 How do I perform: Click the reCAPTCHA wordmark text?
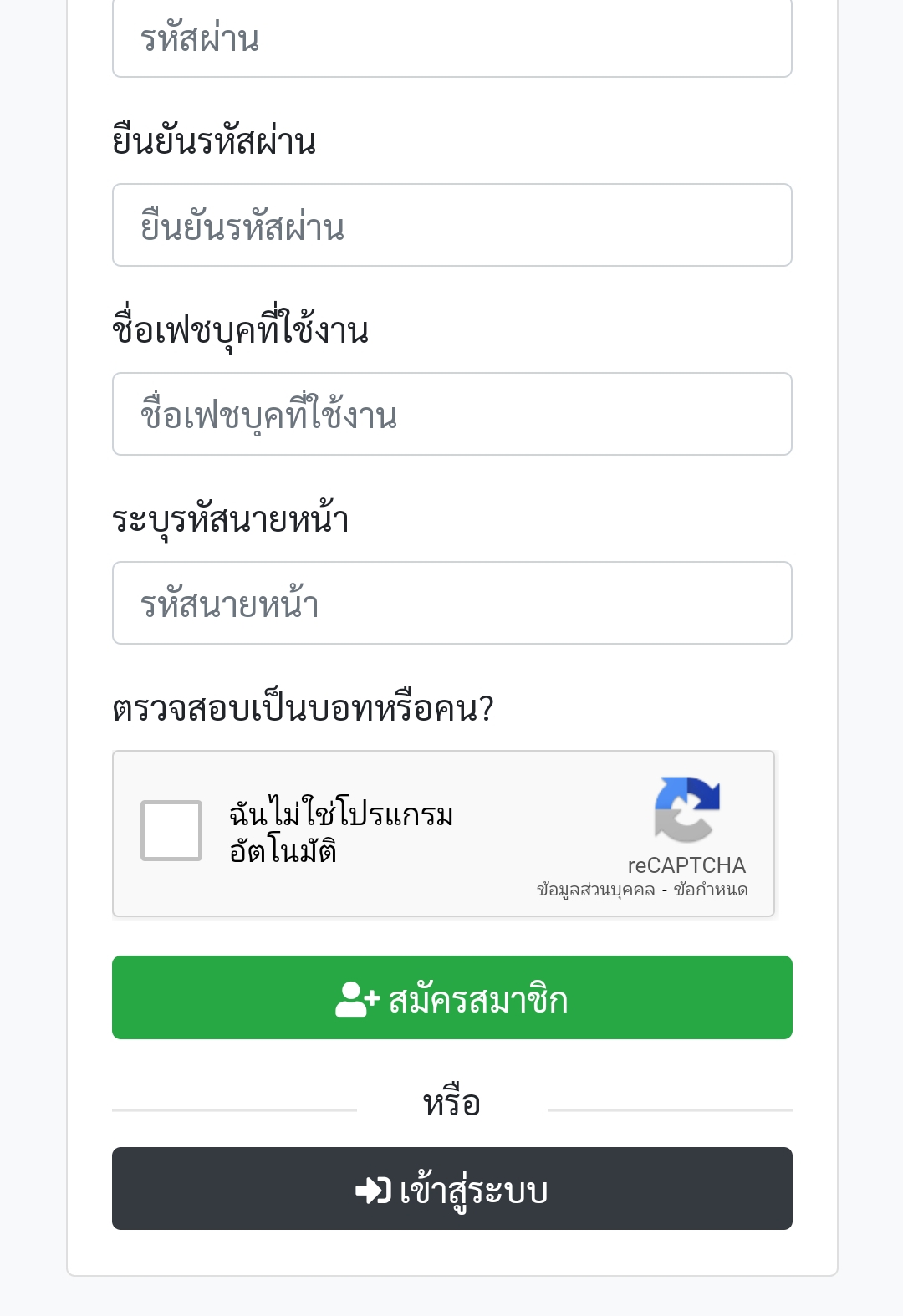pyautogui.click(x=686, y=865)
